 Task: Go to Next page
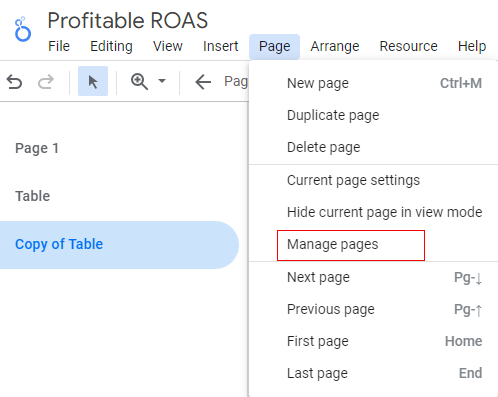tap(373, 277)
